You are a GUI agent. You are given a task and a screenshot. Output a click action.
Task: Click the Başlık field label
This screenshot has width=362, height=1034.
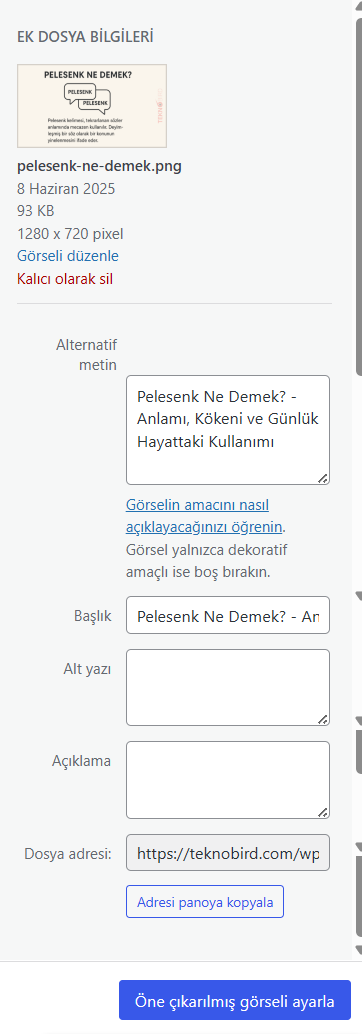coord(93,615)
